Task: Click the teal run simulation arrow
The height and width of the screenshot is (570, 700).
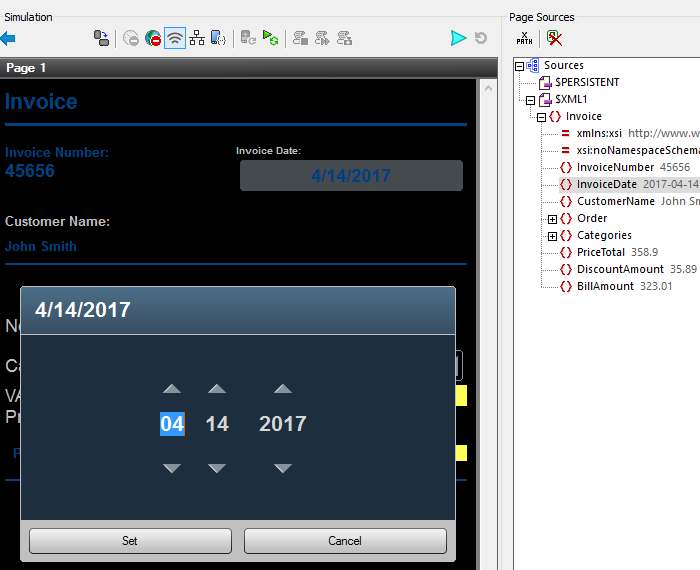Action: 458,38
